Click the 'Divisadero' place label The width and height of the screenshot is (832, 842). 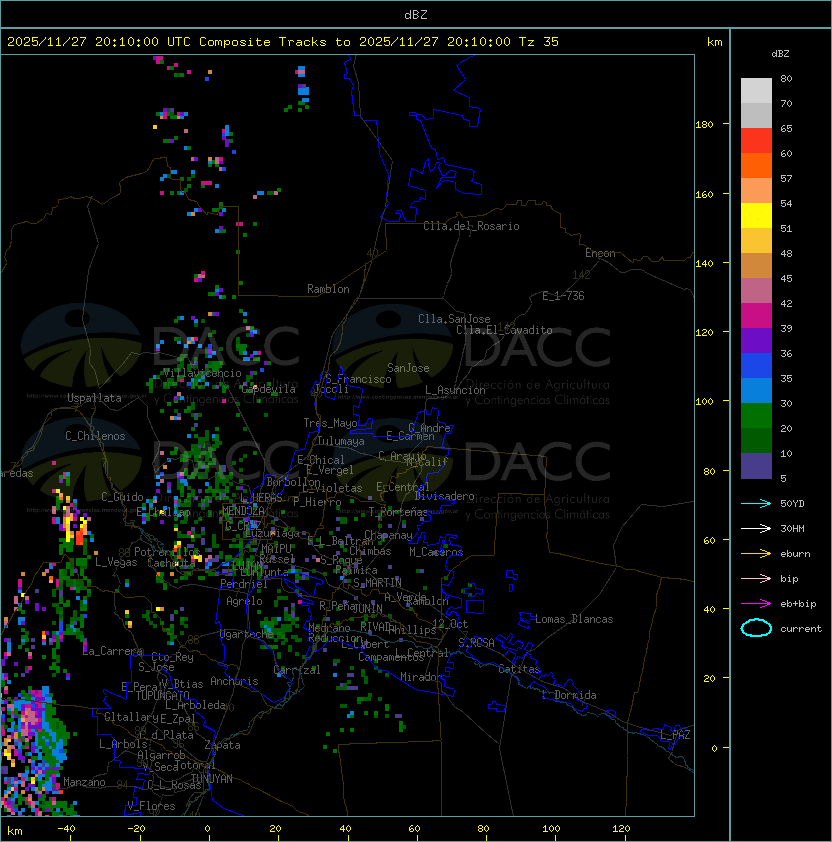coord(445,496)
